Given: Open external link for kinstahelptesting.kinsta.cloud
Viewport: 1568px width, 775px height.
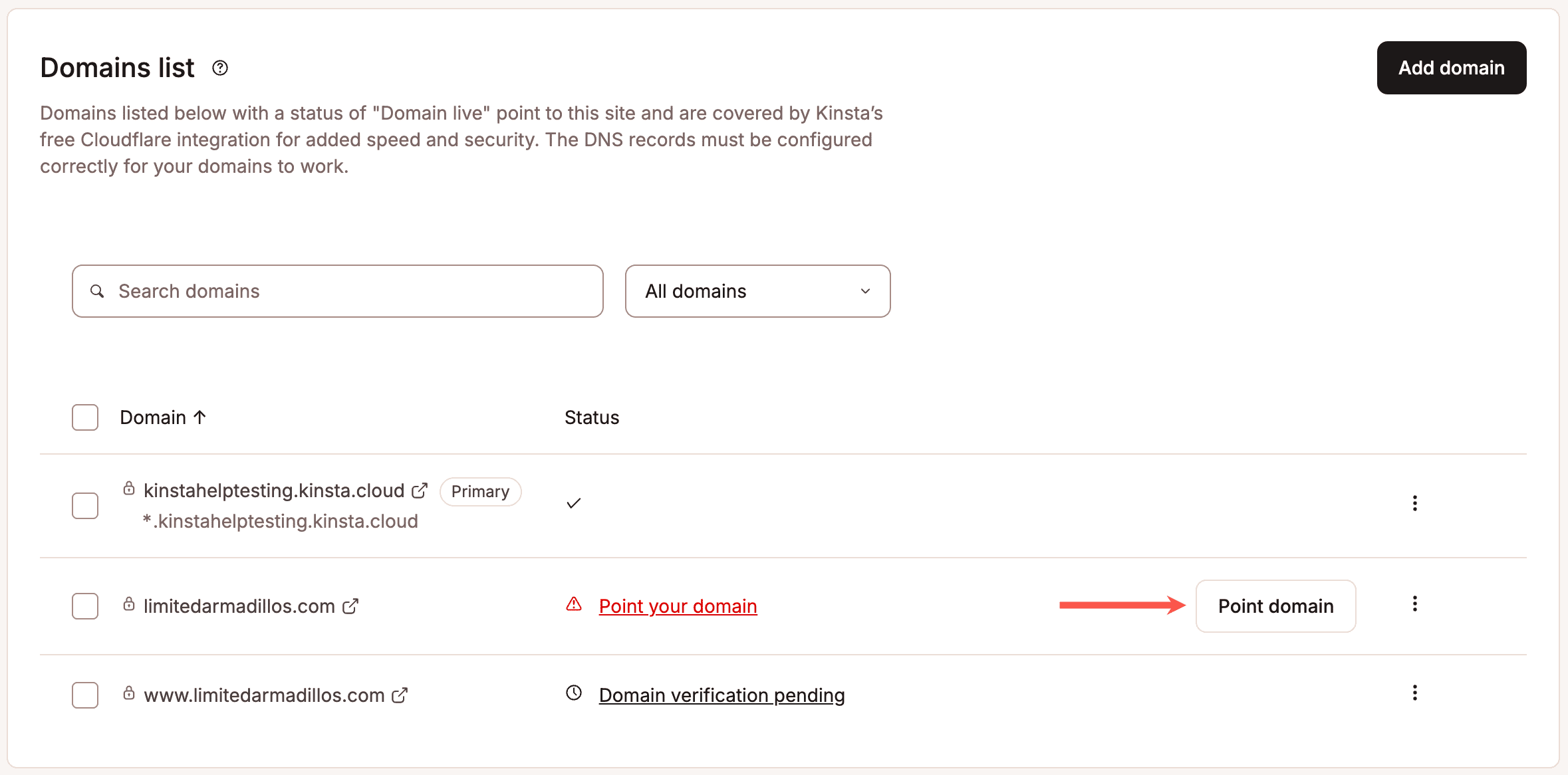Looking at the screenshot, I should [420, 491].
